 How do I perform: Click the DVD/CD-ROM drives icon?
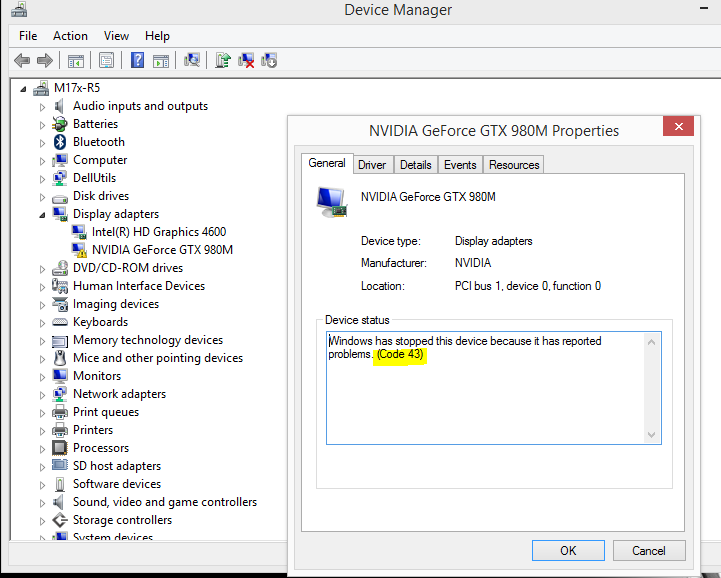click(x=60, y=268)
